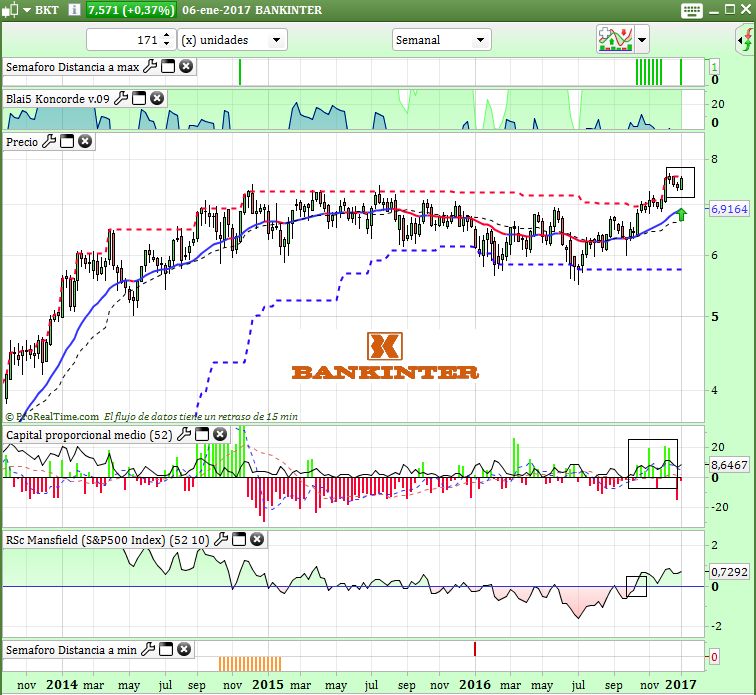Click the 7,571 (+0,37%) price label
The image size is (756, 695).
131,10
